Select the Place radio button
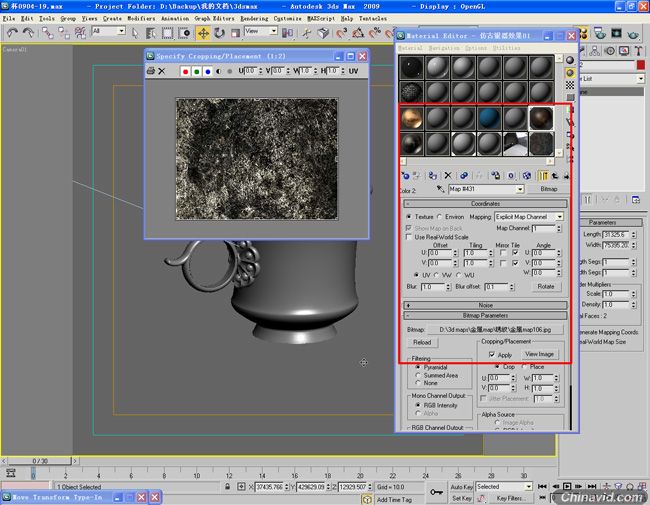 524,367
